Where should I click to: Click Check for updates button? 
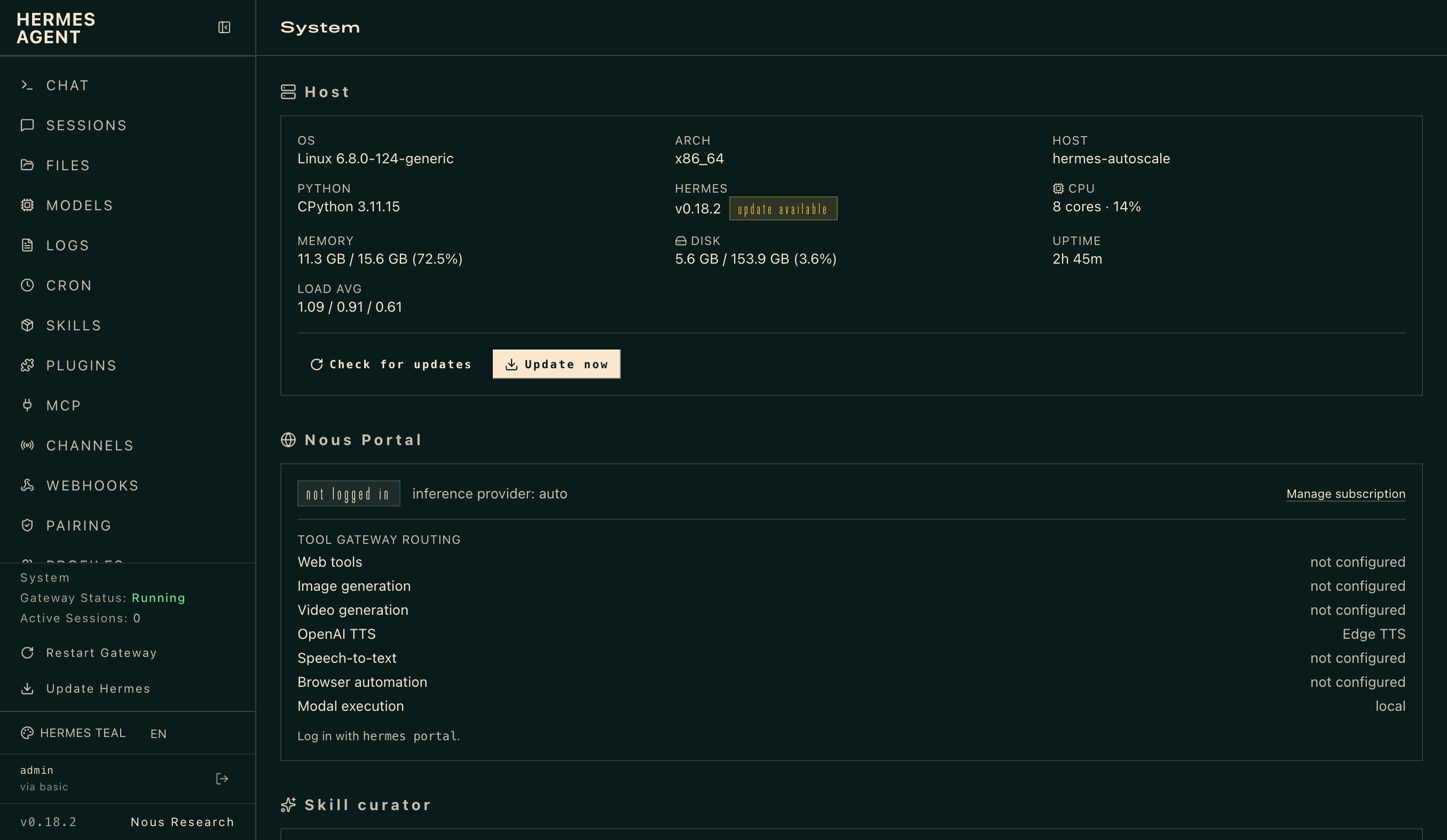(391, 364)
